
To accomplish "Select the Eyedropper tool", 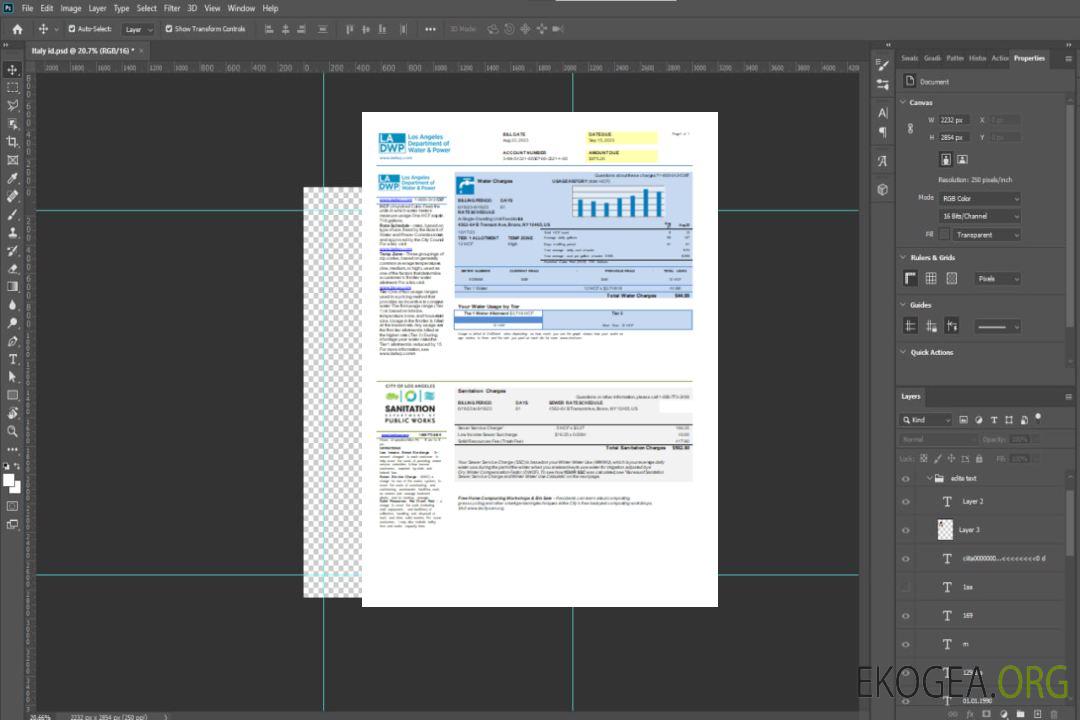I will pos(13,178).
